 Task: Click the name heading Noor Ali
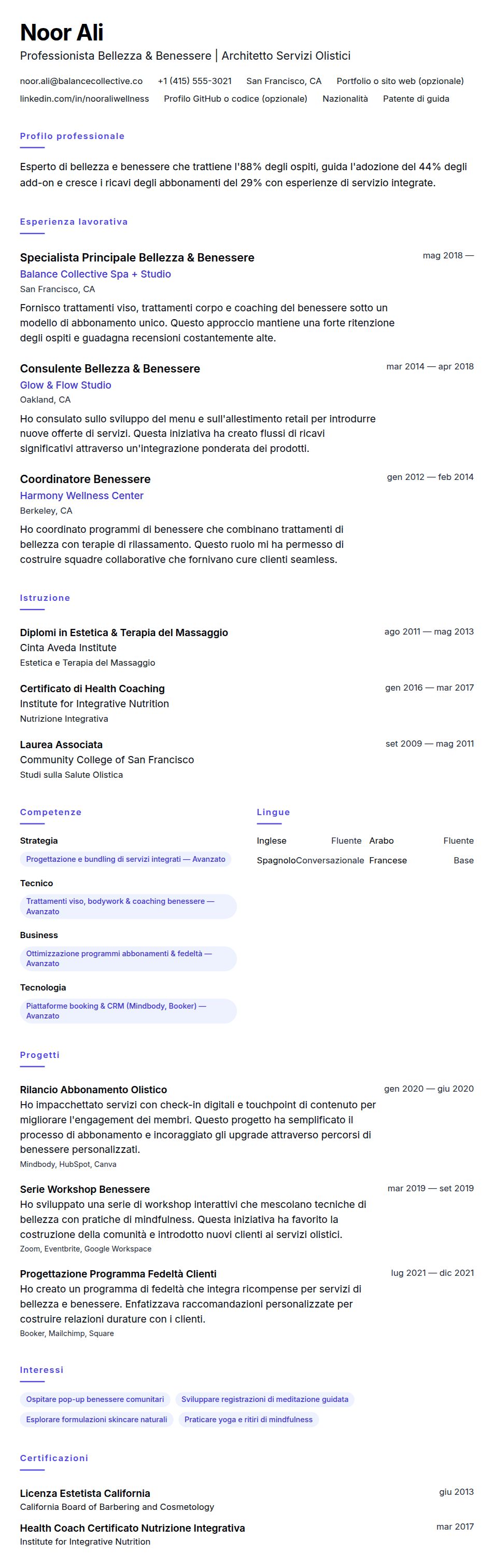62,32
